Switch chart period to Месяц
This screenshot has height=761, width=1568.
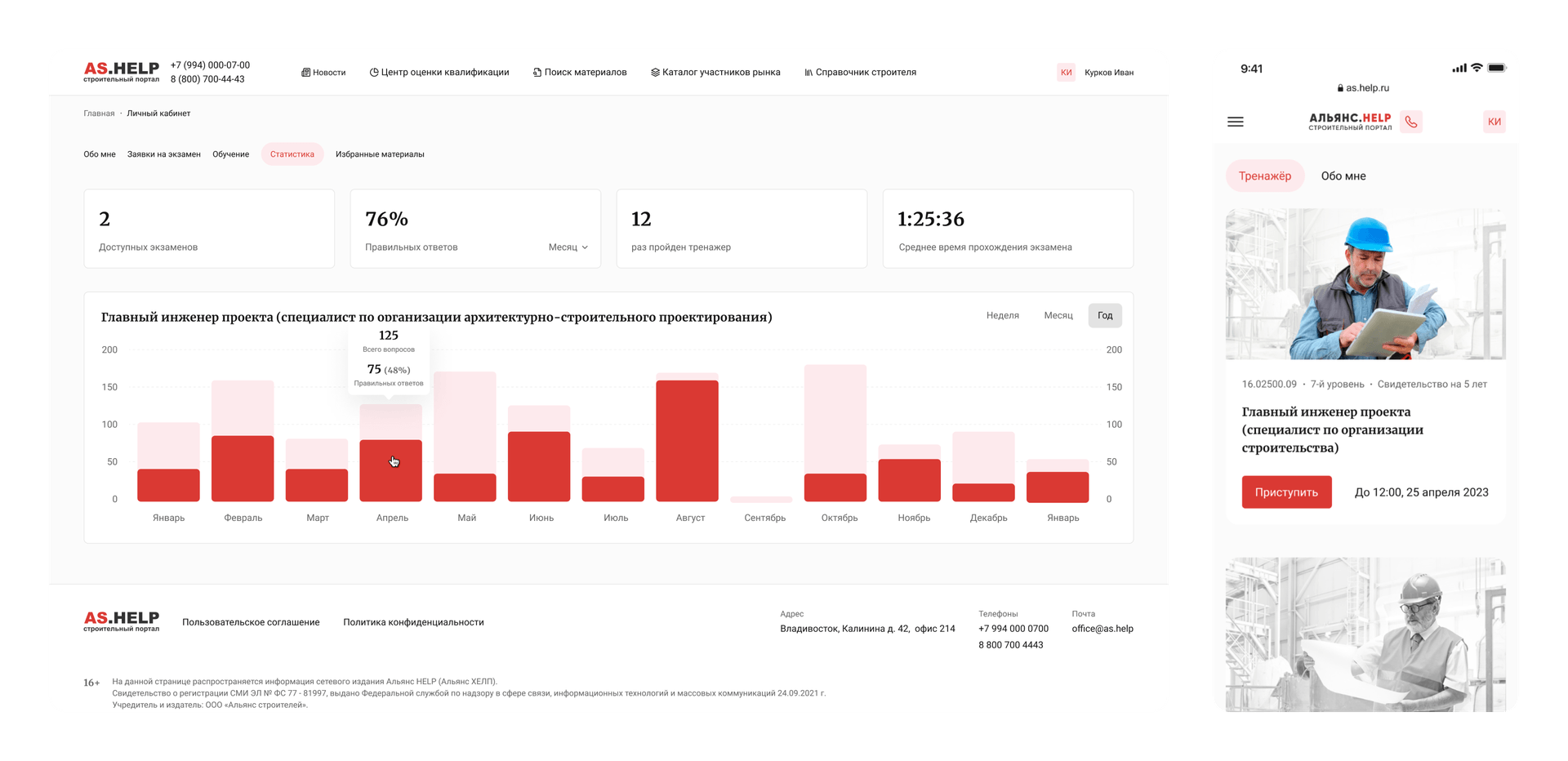(x=1058, y=316)
